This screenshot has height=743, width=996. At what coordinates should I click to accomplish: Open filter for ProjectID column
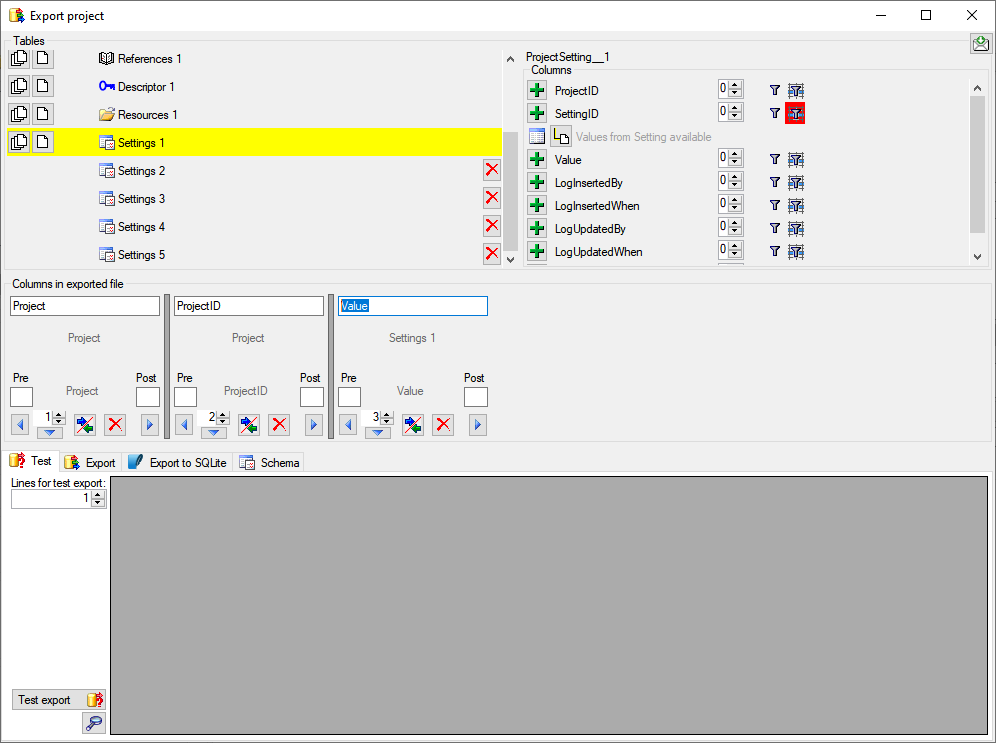[774, 90]
